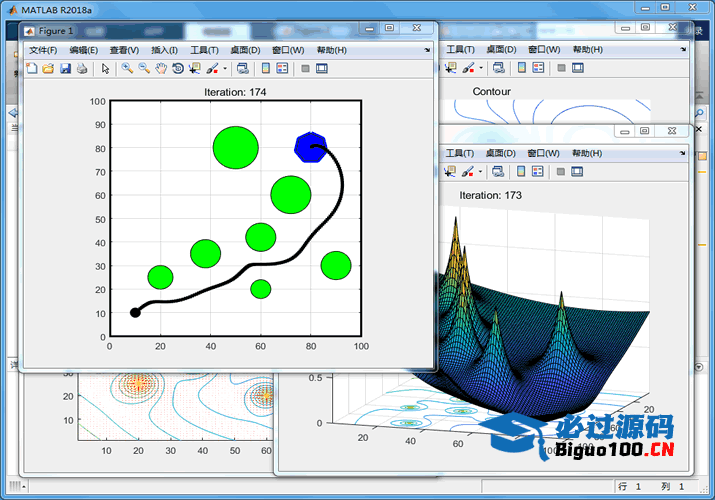The width and height of the screenshot is (715, 500).
Task: Open 桌面(D) menu in Iteration 173 window
Action: 500,153
